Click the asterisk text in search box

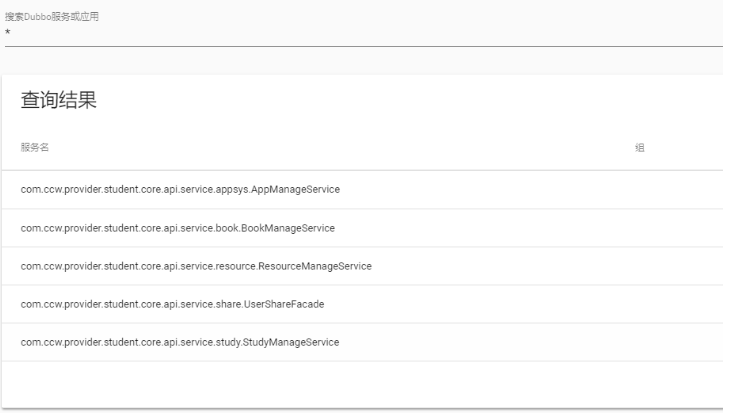coord(8,33)
